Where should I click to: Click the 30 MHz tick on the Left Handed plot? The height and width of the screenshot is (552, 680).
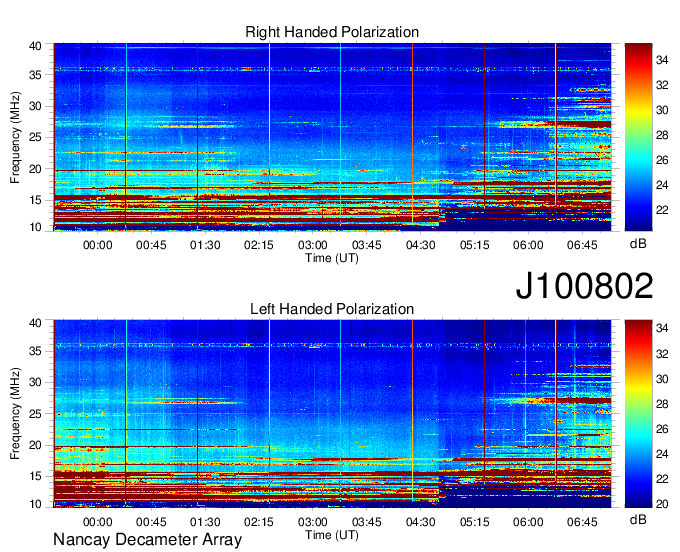coord(35,382)
